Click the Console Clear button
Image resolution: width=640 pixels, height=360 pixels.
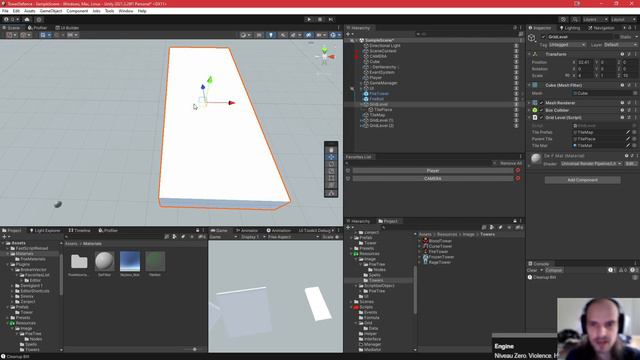[532, 270]
